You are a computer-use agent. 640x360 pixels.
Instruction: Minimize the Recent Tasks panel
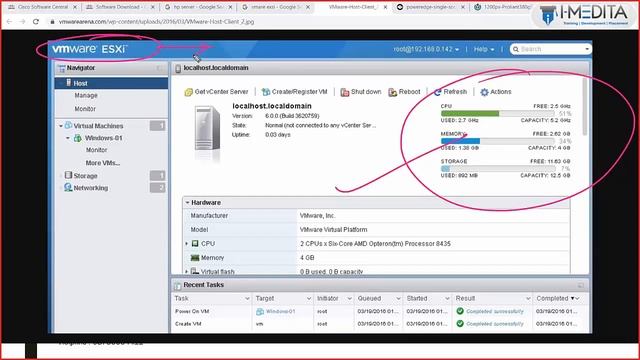(581, 285)
